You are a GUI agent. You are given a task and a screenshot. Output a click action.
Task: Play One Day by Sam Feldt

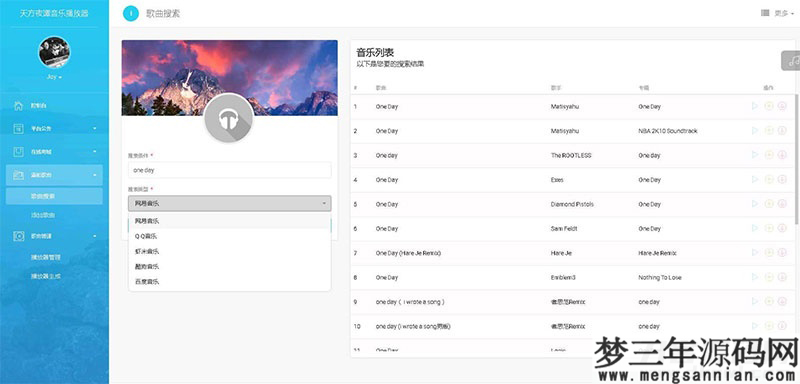coord(755,228)
